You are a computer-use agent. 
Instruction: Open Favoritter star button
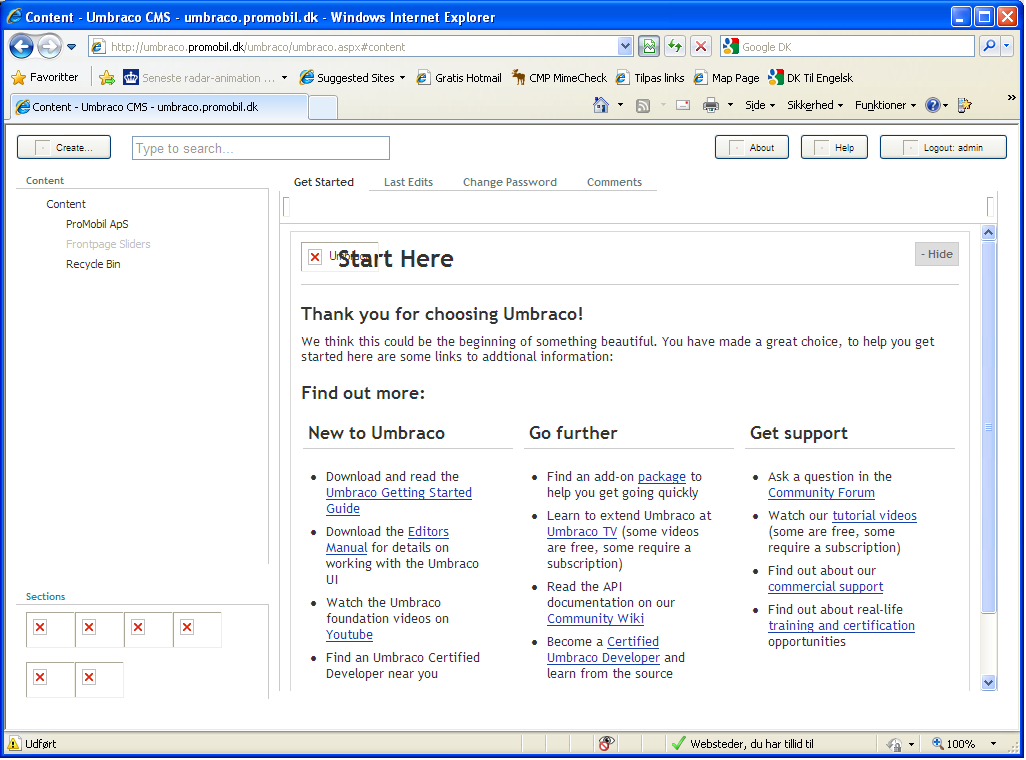click(44, 77)
